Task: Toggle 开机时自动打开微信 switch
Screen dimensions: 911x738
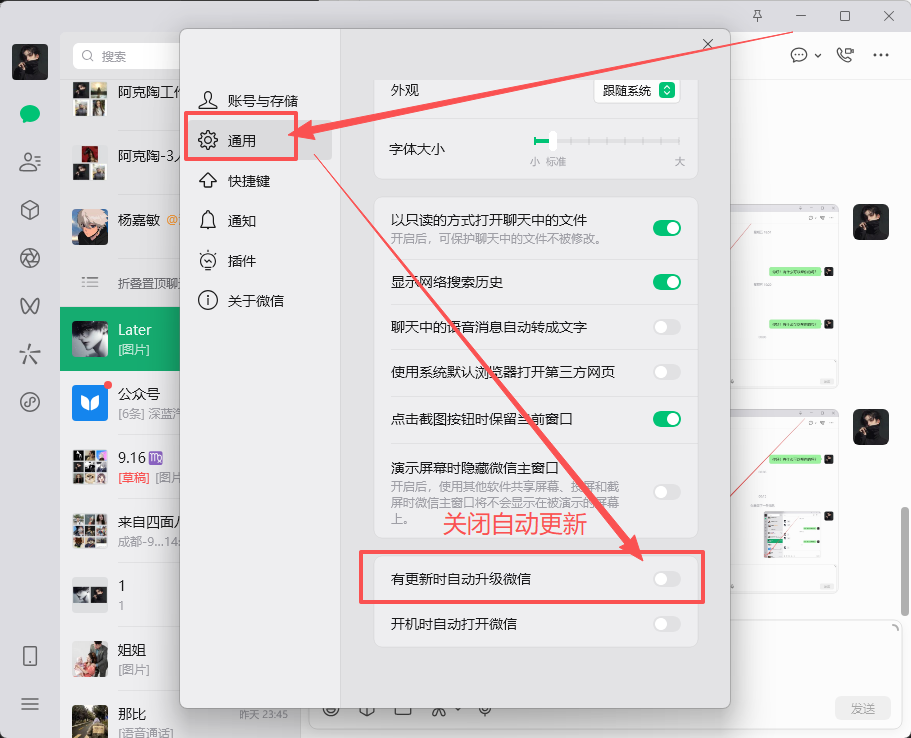Action: pyautogui.click(x=666, y=624)
